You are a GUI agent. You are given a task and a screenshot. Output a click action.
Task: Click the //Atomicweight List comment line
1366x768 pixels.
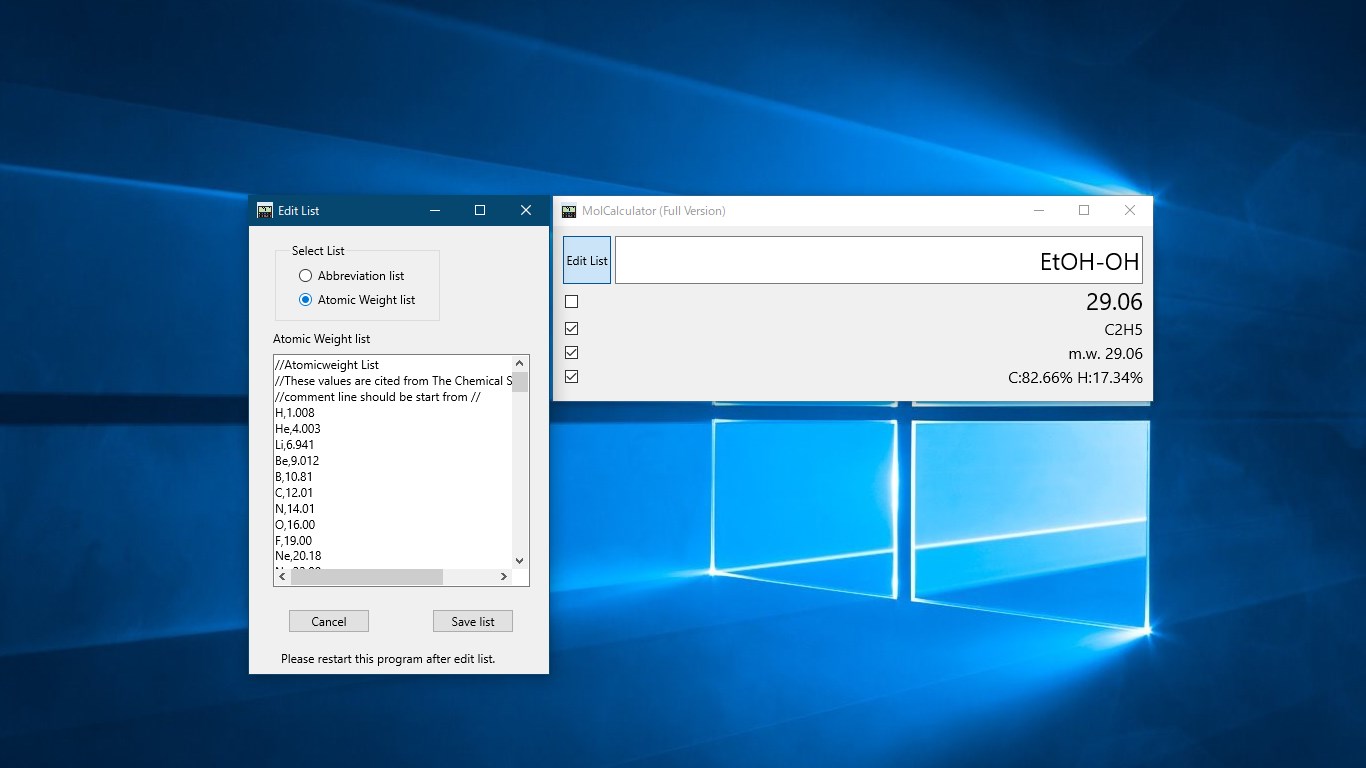point(327,365)
